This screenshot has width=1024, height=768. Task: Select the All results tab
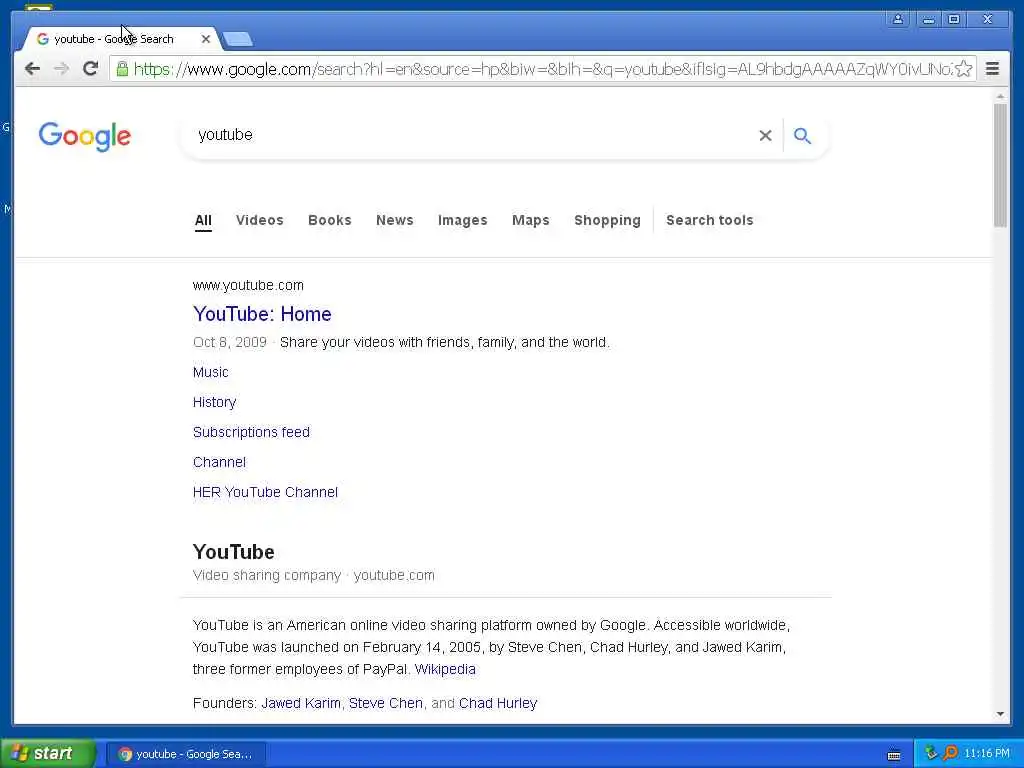point(203,220)
